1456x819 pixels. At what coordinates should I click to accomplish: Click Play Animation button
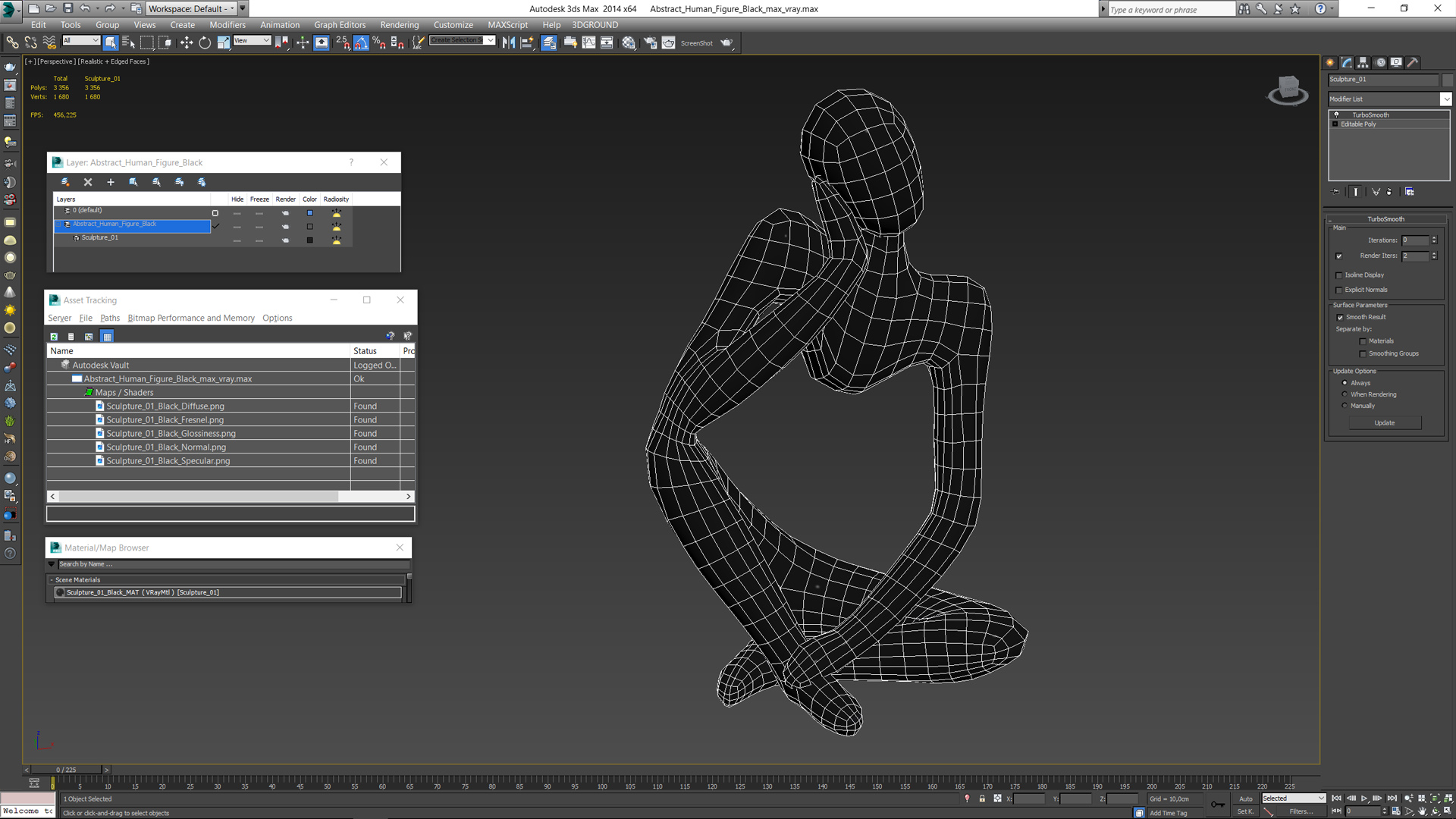[1363, 799]
